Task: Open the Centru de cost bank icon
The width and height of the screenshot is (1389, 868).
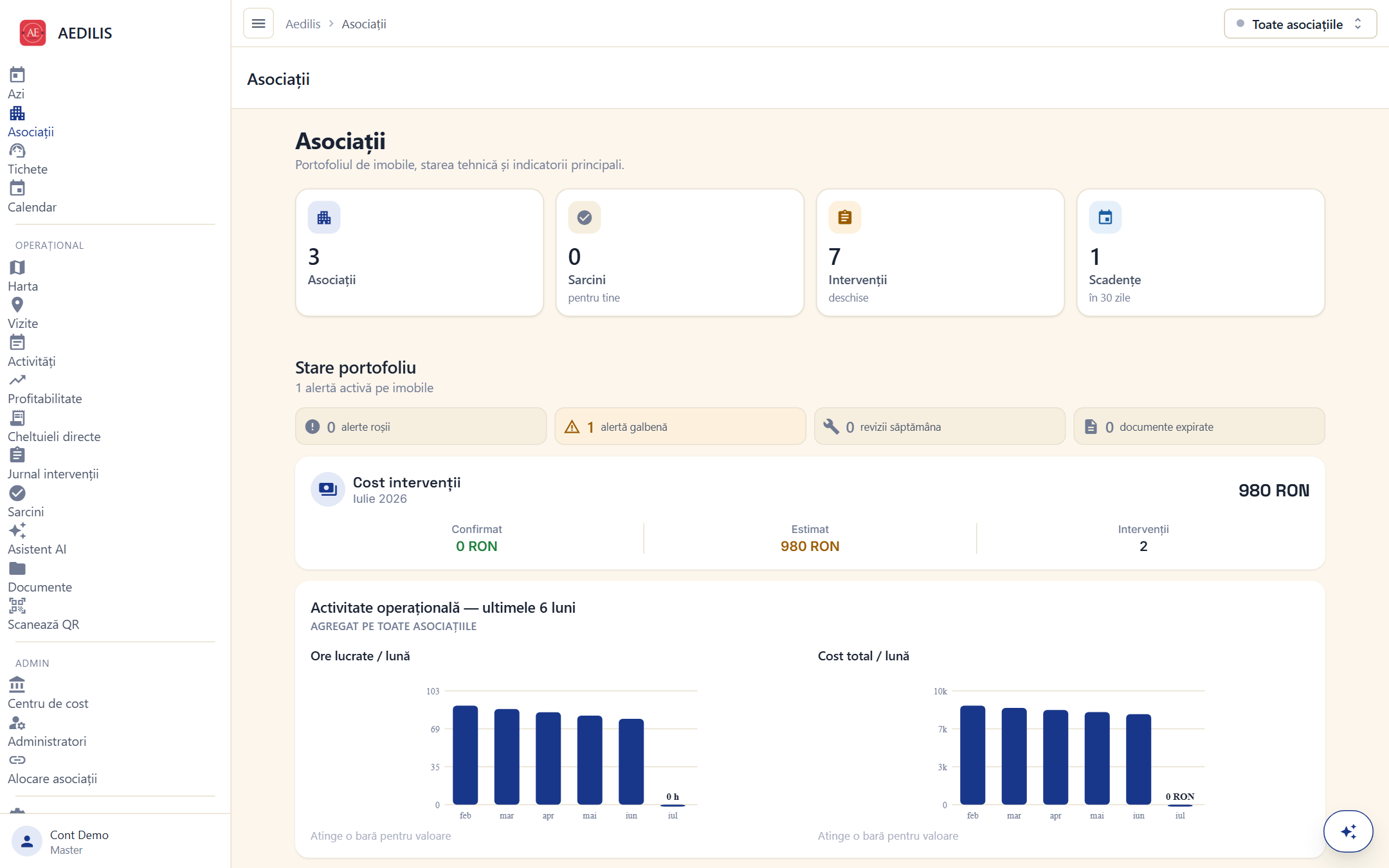Action: tap(17, 685)
